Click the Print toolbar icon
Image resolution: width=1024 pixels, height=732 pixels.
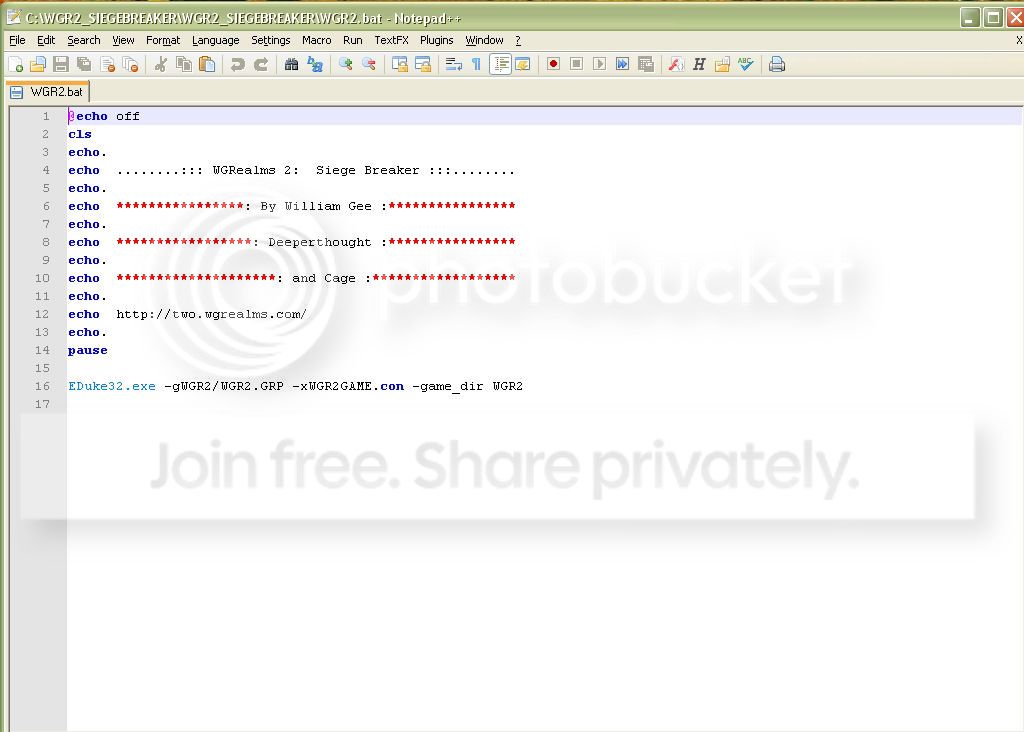pos(777,64)
